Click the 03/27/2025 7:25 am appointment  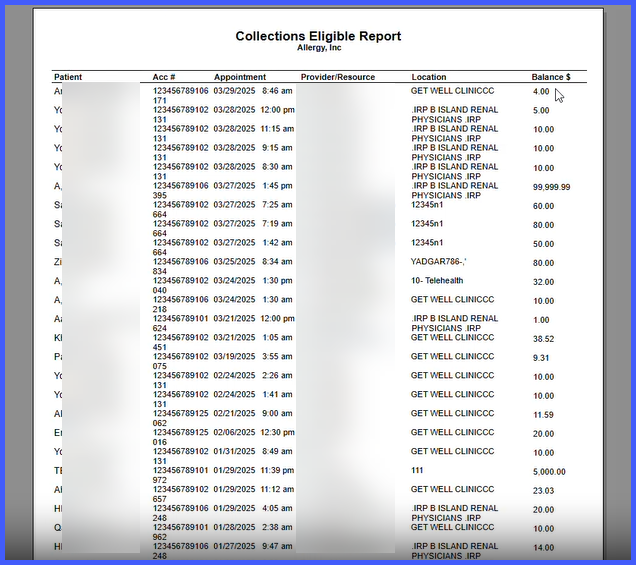pyautogui.click(x=253, y=205)
